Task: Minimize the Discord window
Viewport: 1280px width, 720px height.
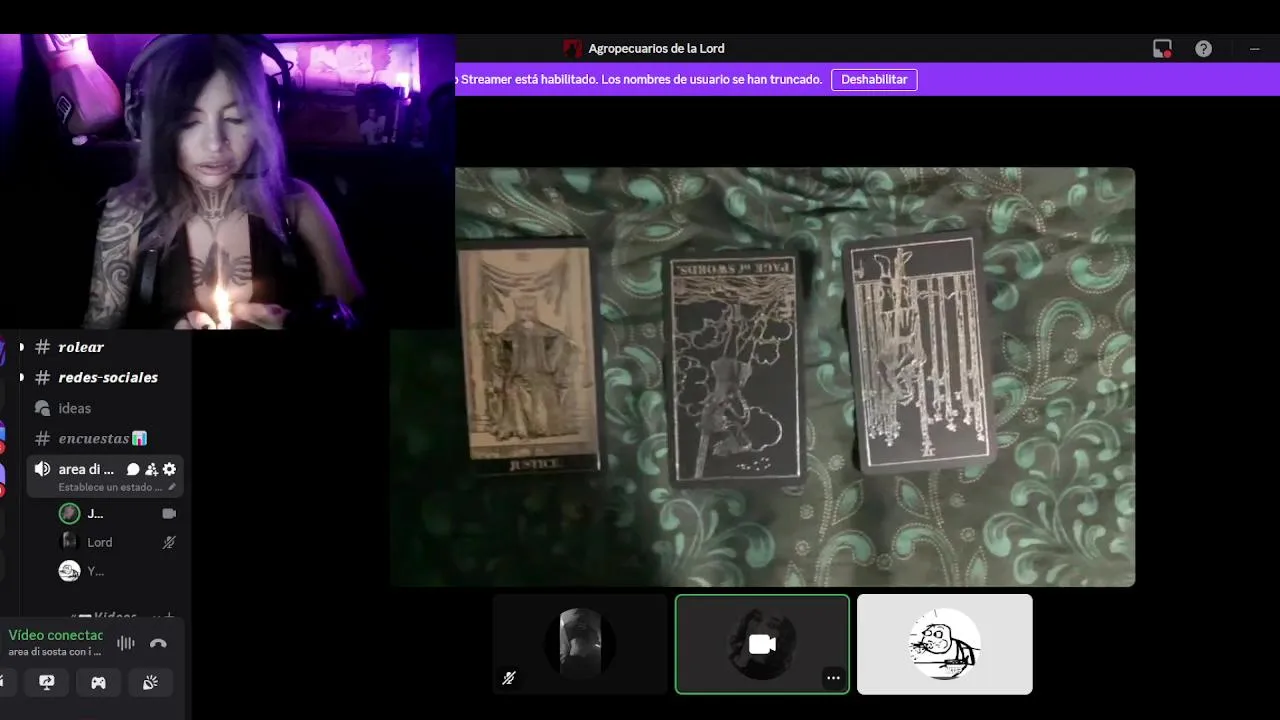Action: pos(1255,48)
